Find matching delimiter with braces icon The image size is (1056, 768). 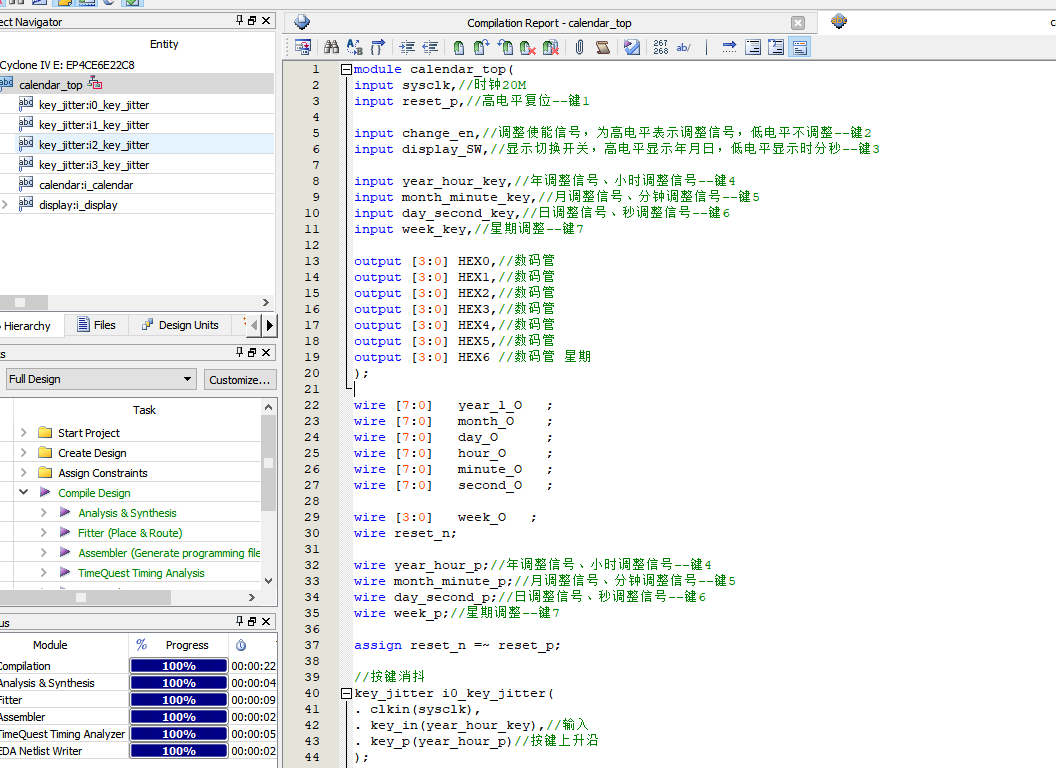coord(378,47)
